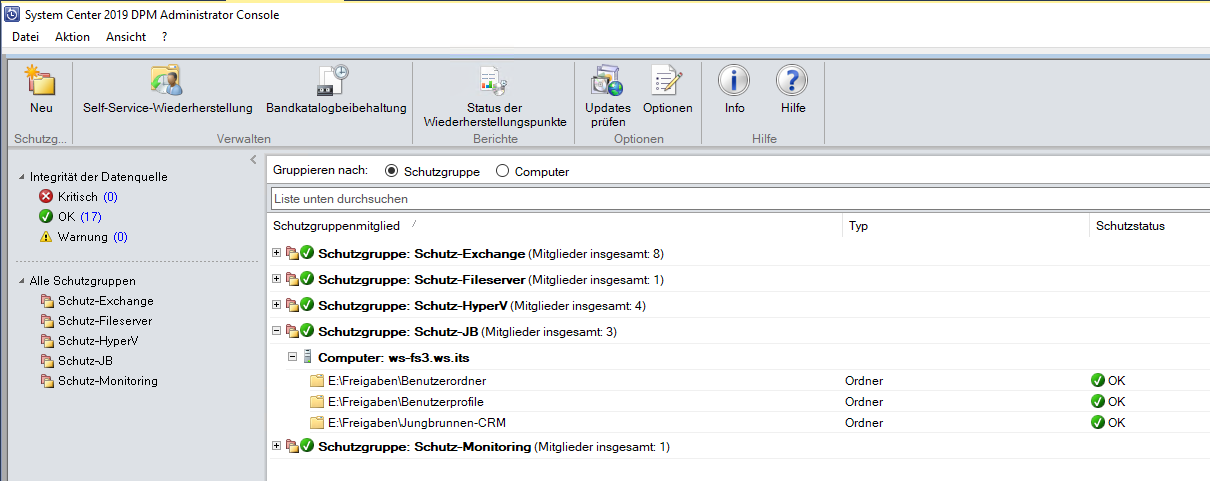The width and height of the screenshot is (1210, 481).
Task: Click yellow Warnung status icon
Action: 45,237
